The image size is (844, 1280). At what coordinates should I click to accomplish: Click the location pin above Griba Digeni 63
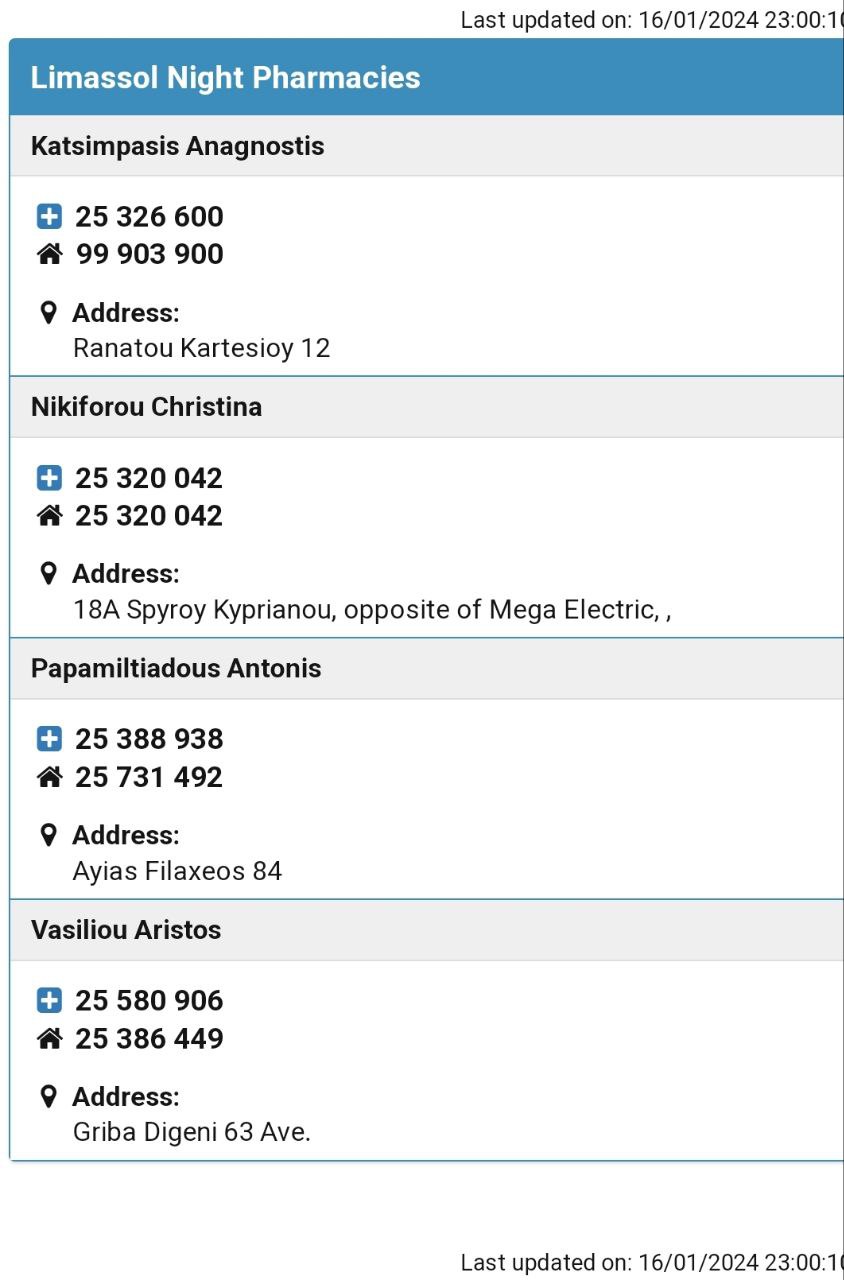48,1097
